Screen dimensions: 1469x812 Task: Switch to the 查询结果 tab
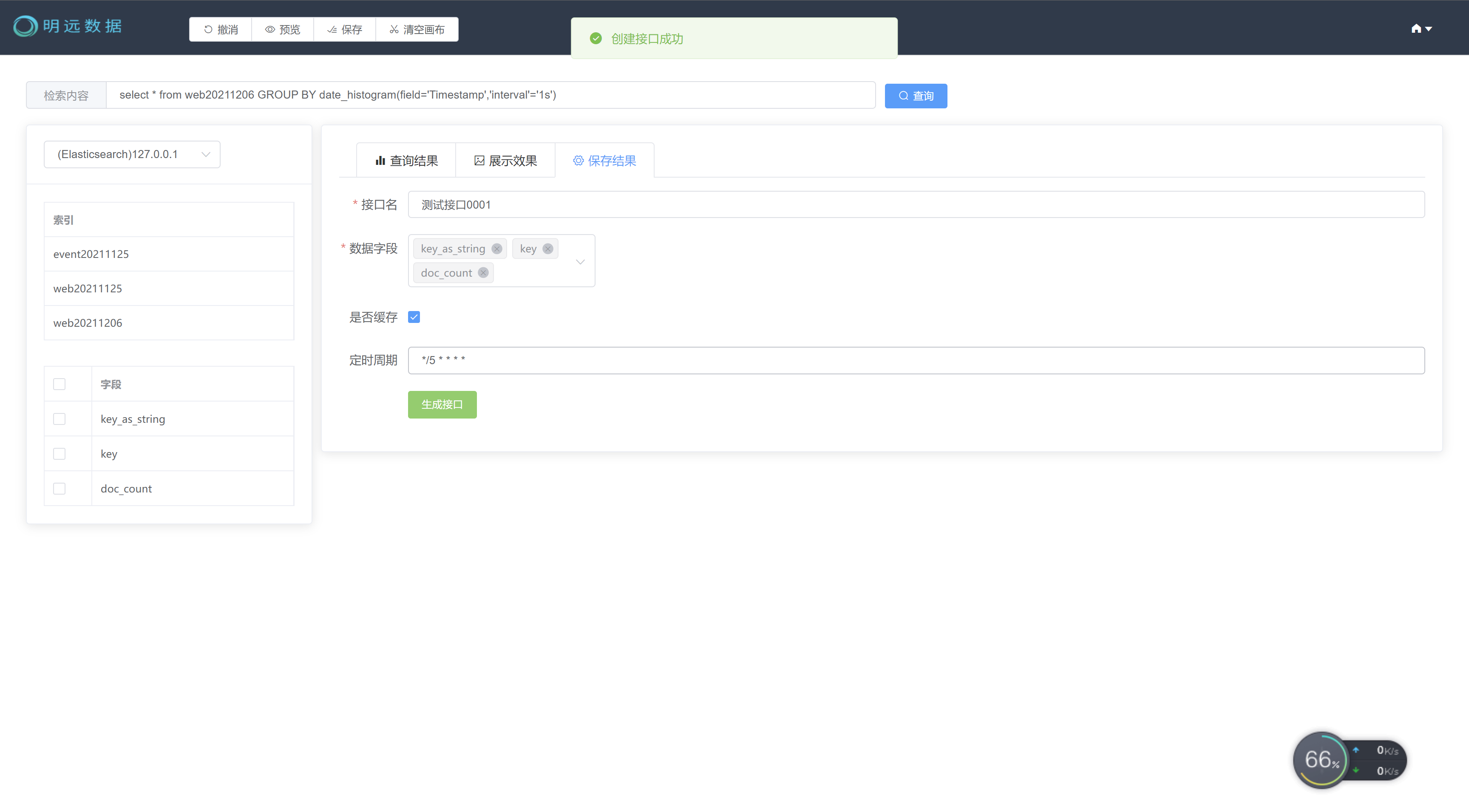[x=406, y=161]
